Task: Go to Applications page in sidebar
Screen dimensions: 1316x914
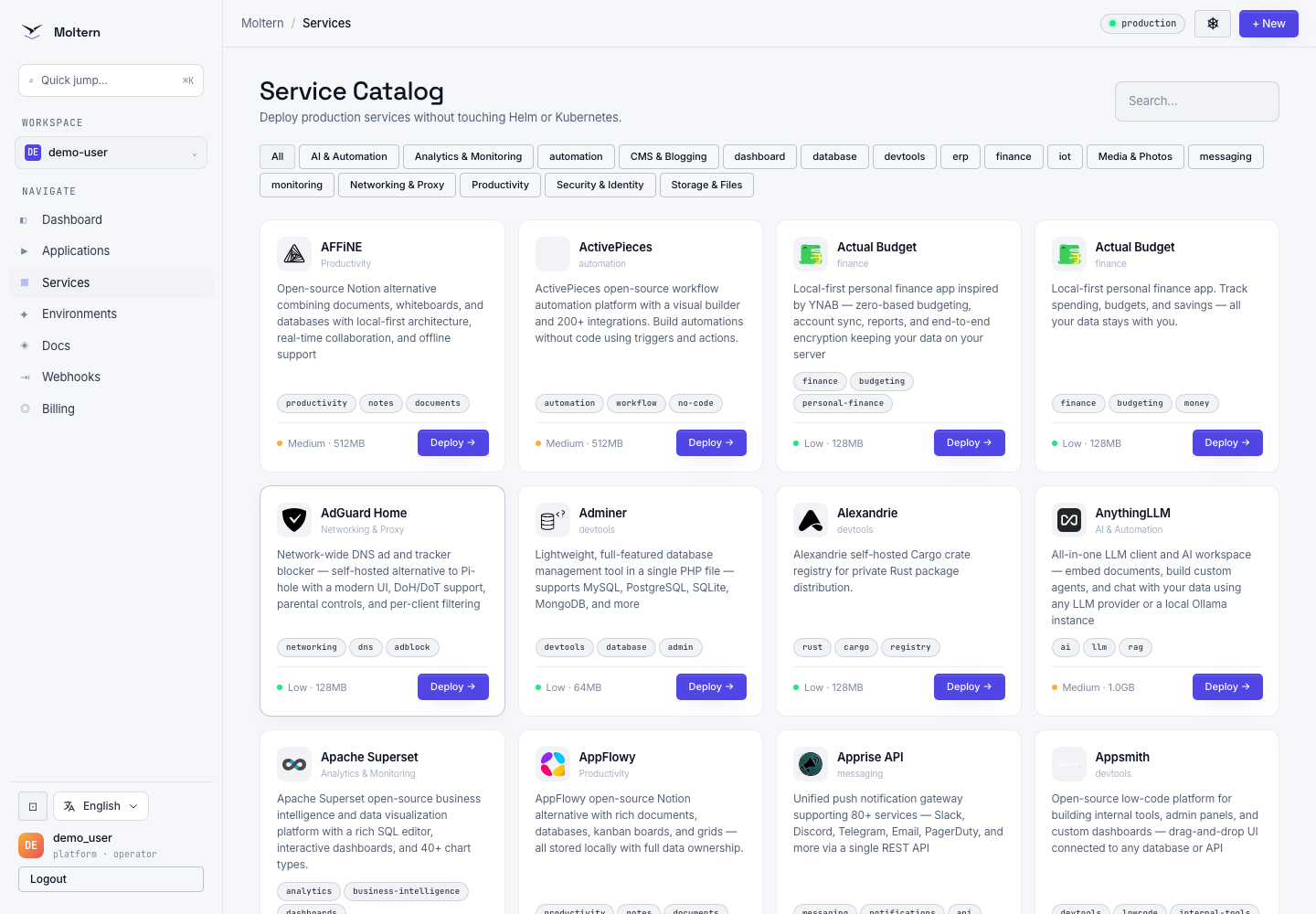Action: click(x=111, y=251)
